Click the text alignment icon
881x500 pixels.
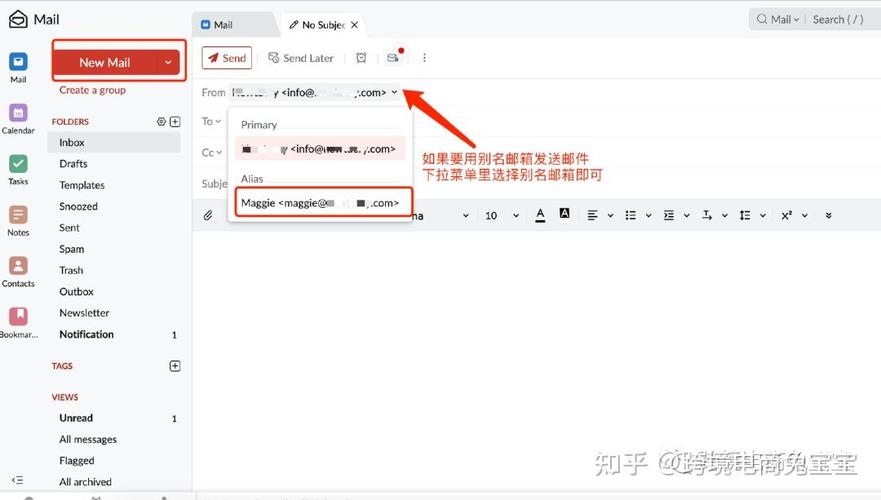tap(592, 215)
